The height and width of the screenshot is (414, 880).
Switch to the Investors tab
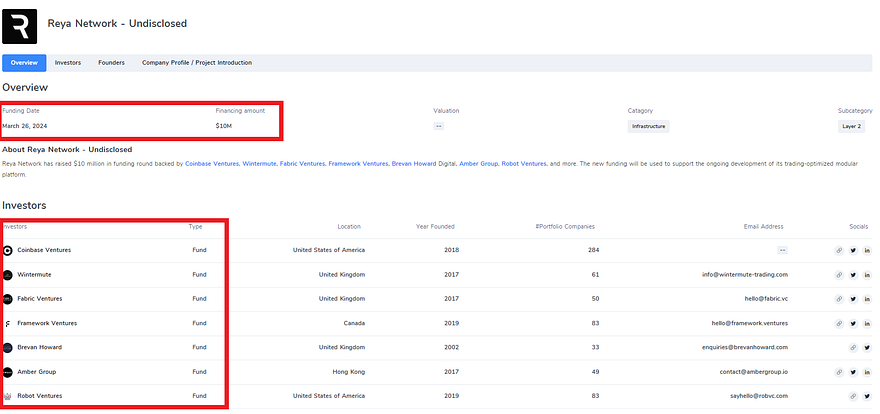point(68,63)
